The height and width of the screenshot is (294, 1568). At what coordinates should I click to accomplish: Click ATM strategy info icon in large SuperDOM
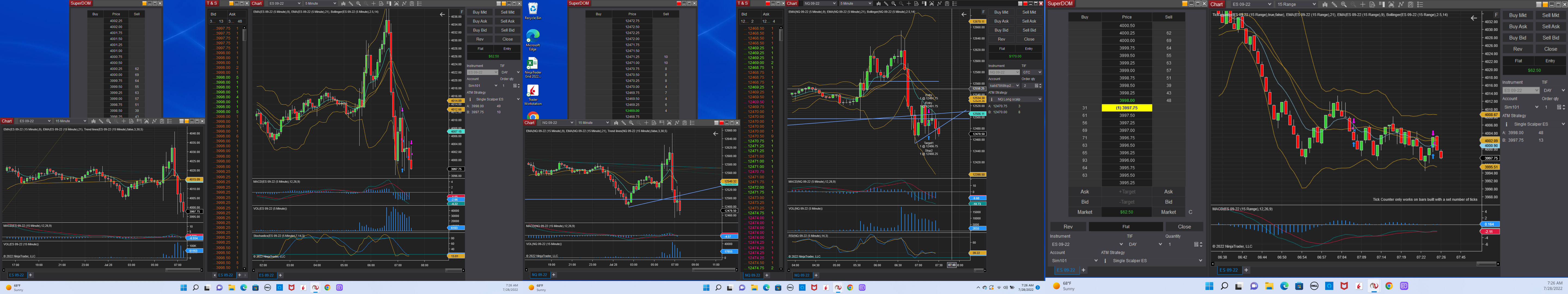click(1105, 261)
